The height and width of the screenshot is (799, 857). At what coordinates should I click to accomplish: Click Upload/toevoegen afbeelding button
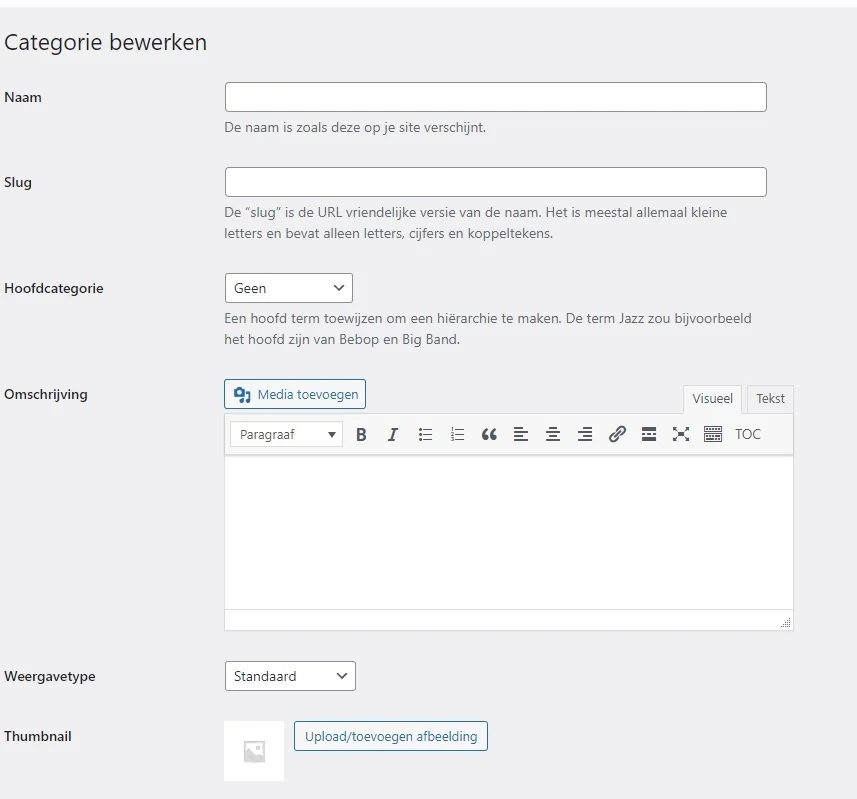tap(391, 736)
